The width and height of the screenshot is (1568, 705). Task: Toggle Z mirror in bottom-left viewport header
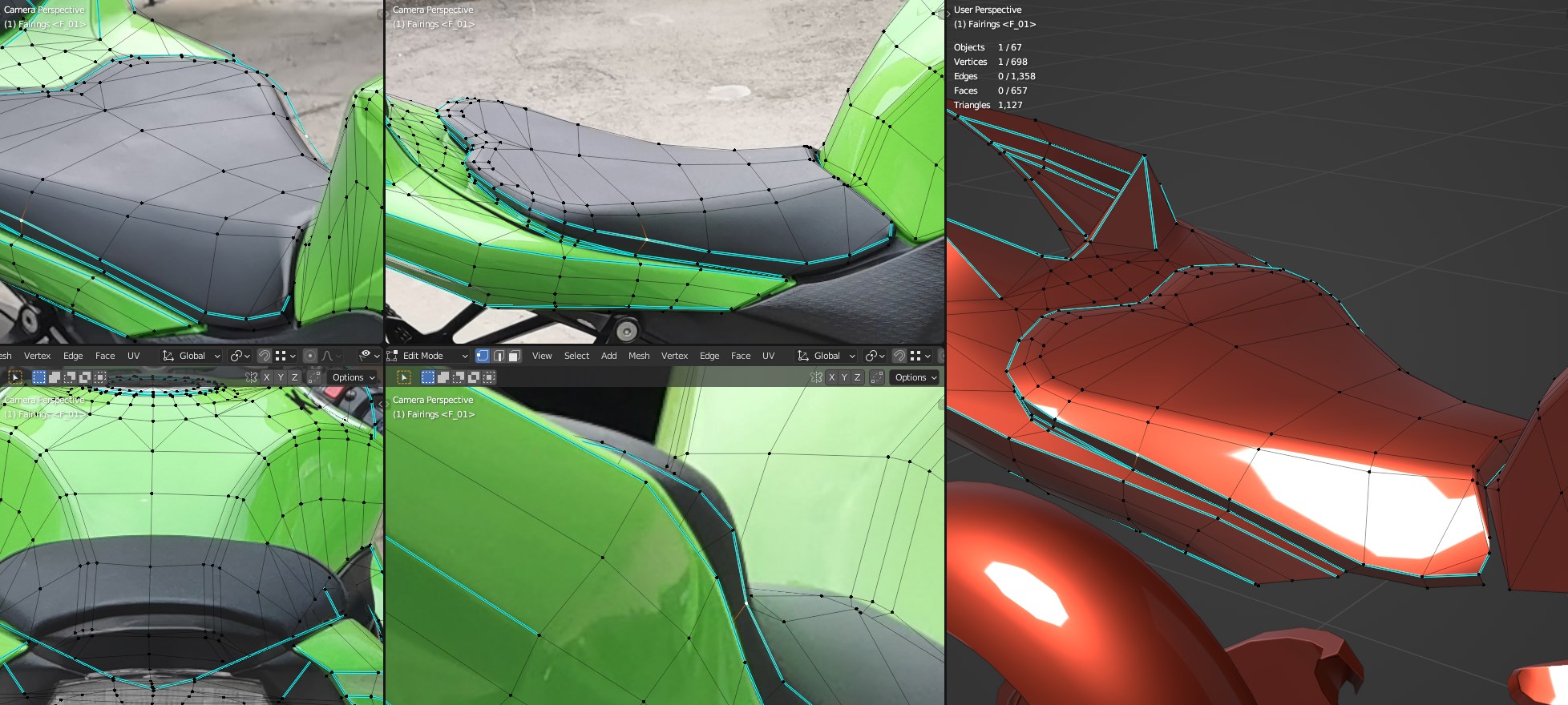click(x=294, y=377)
